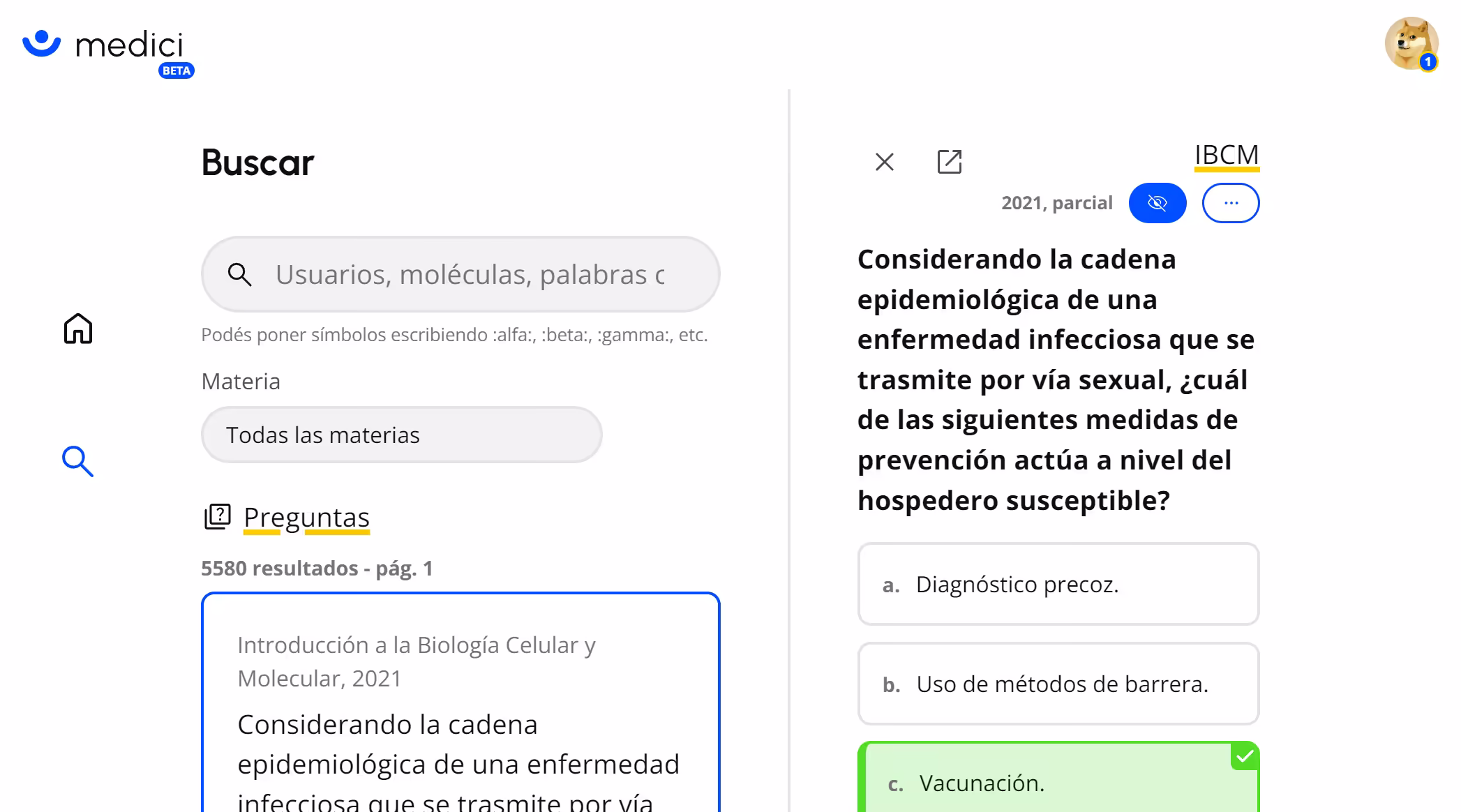The image size is (1461, 812).
Task: Select answer option a, Diagnóstico precoz
Action: pyautogui.click(x=1058, y=585)
